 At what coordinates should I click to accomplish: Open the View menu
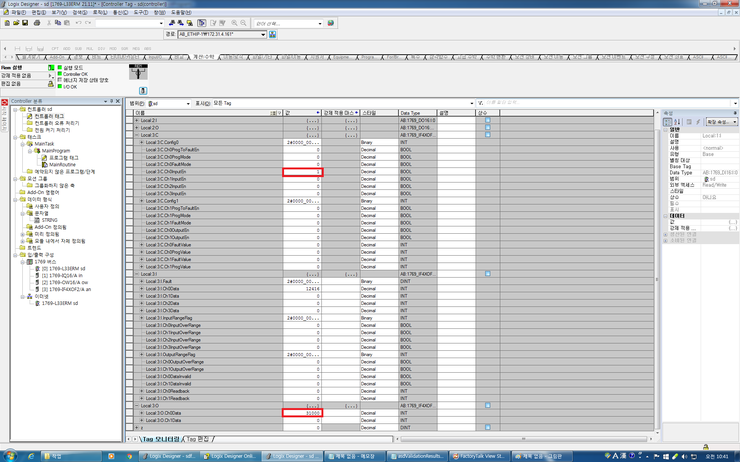point(59,12)
